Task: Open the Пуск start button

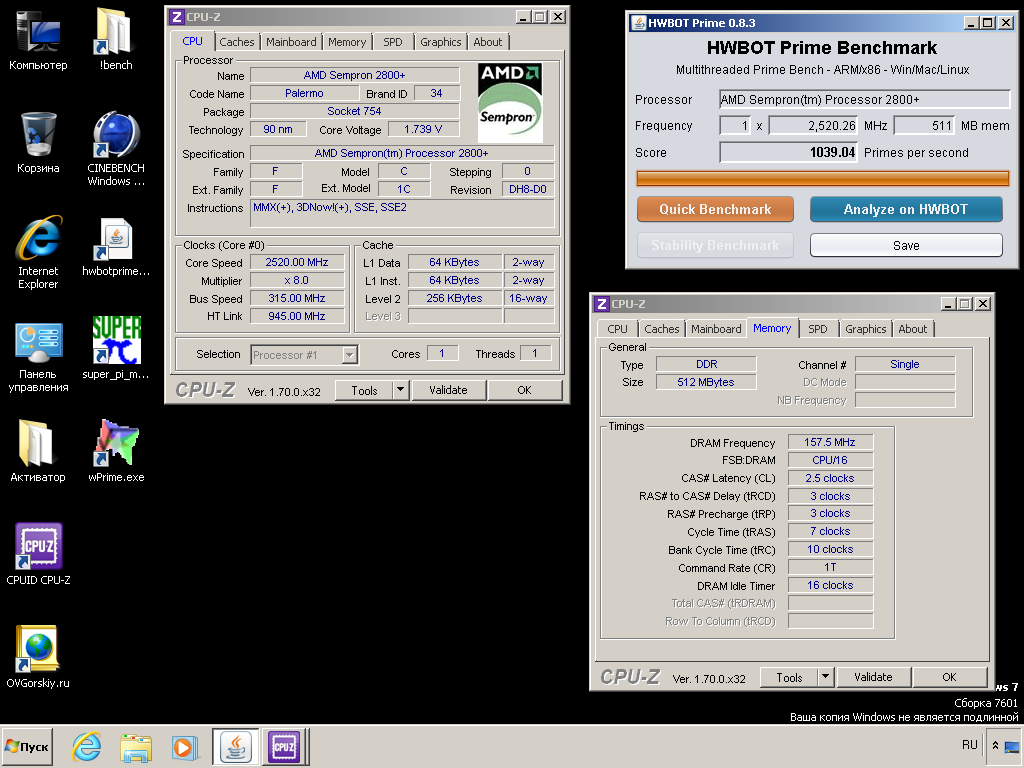Action: point(27,746)
